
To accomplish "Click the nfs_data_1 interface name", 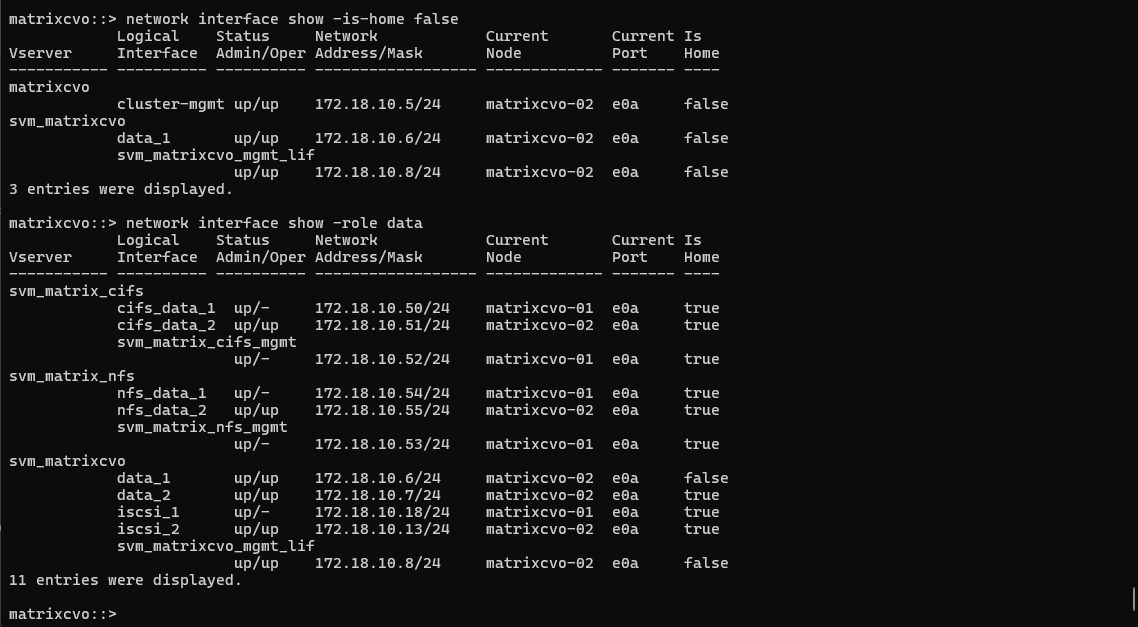I will (161, 393).
